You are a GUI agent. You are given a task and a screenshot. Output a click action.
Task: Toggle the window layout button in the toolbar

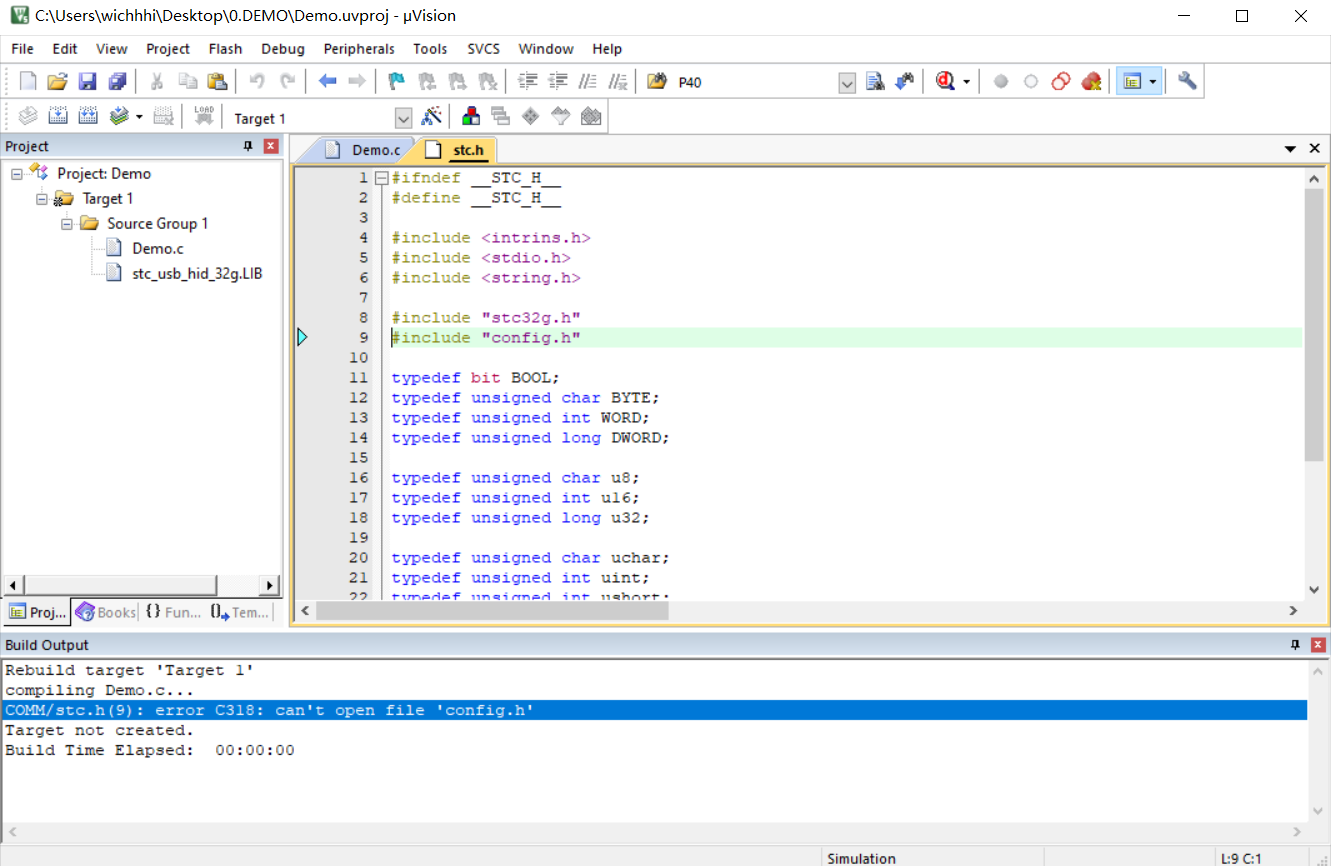1131,82
